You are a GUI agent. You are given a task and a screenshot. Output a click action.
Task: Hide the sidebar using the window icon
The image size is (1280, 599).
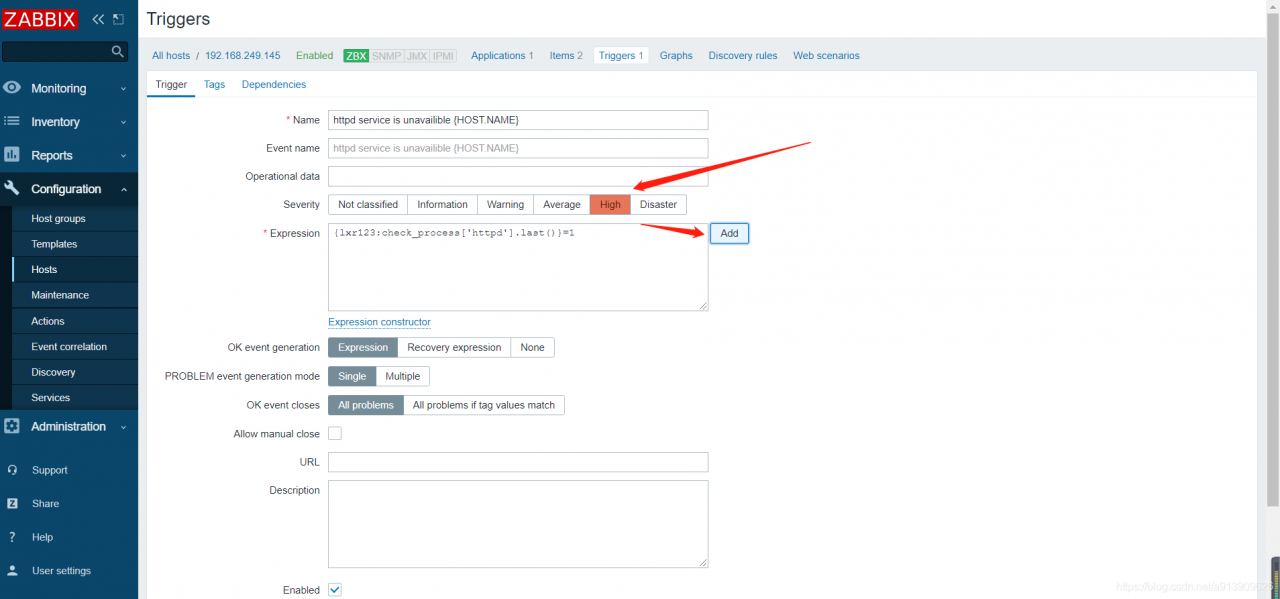coord(118,19)
